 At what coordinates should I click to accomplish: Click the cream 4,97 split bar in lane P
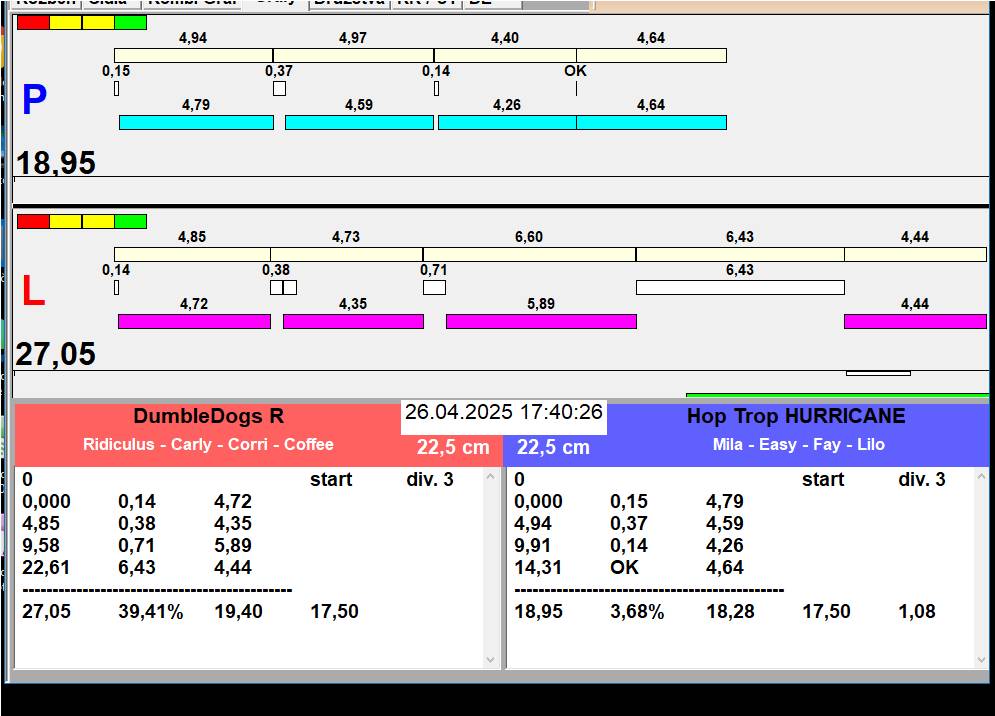click(353, 55)
